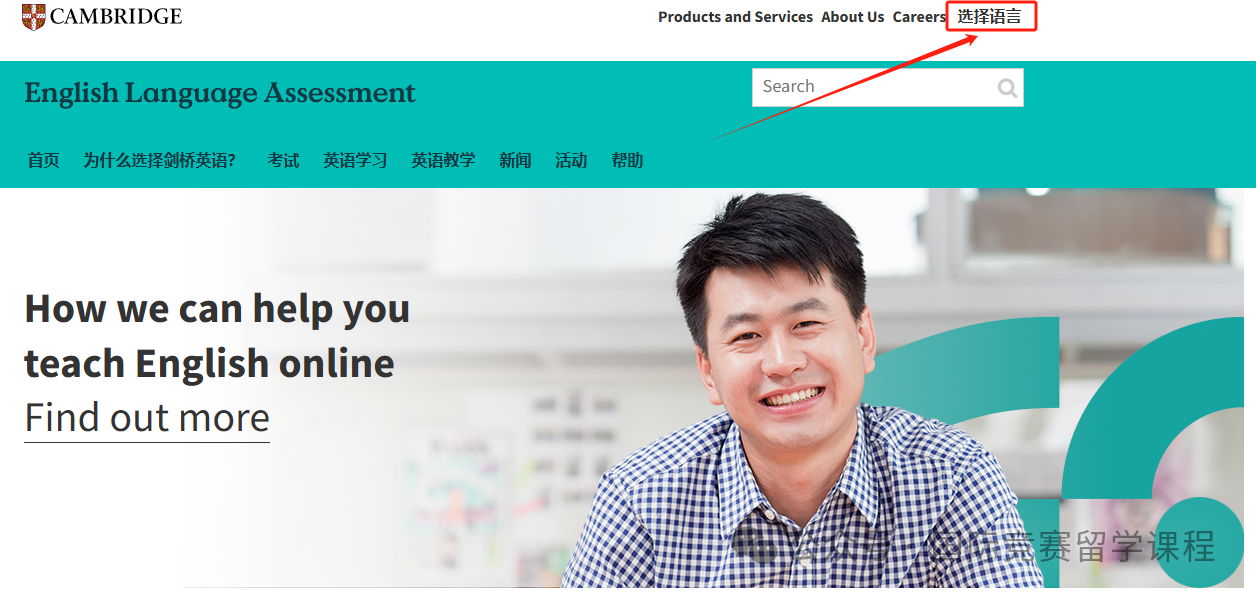
Task: Go to 首页 in the navigation bar
Action: coord(43,160)
